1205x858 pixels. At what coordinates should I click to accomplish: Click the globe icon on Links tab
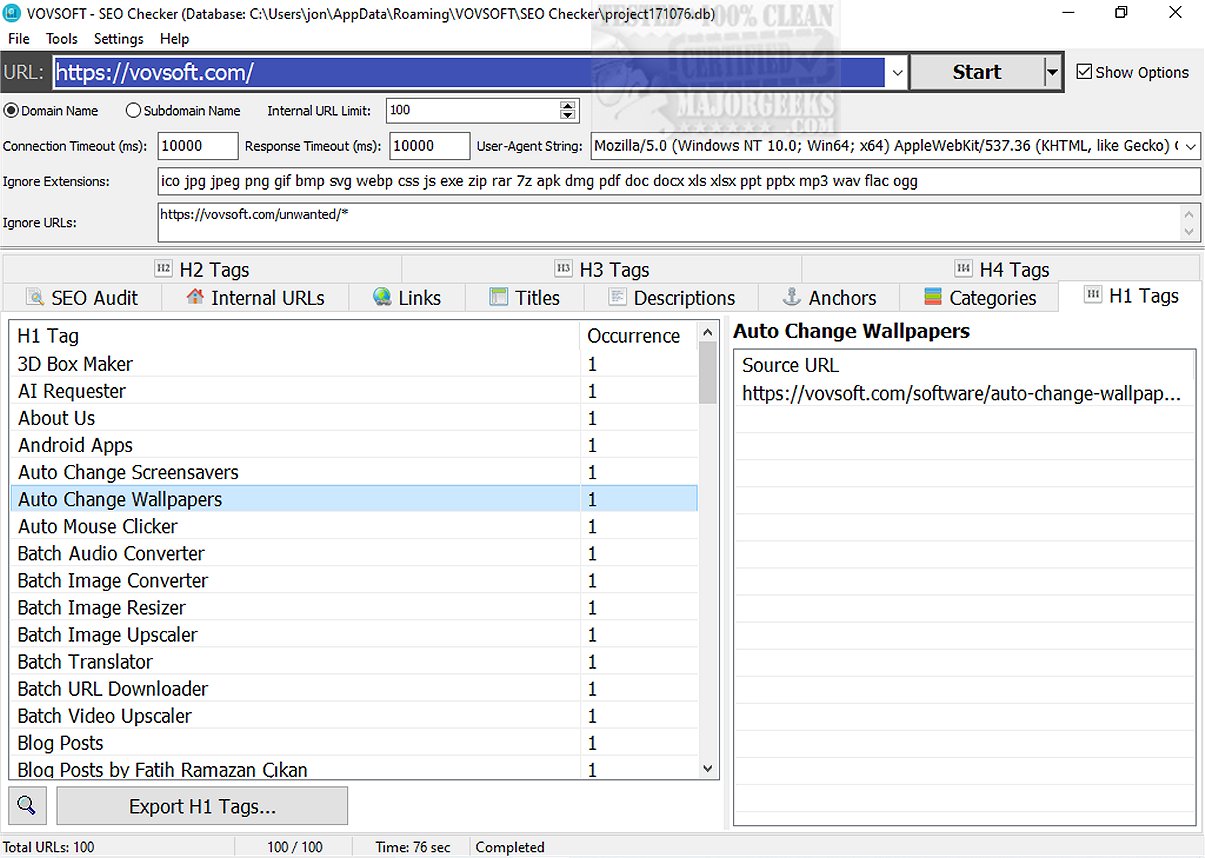tap(382, 297)
